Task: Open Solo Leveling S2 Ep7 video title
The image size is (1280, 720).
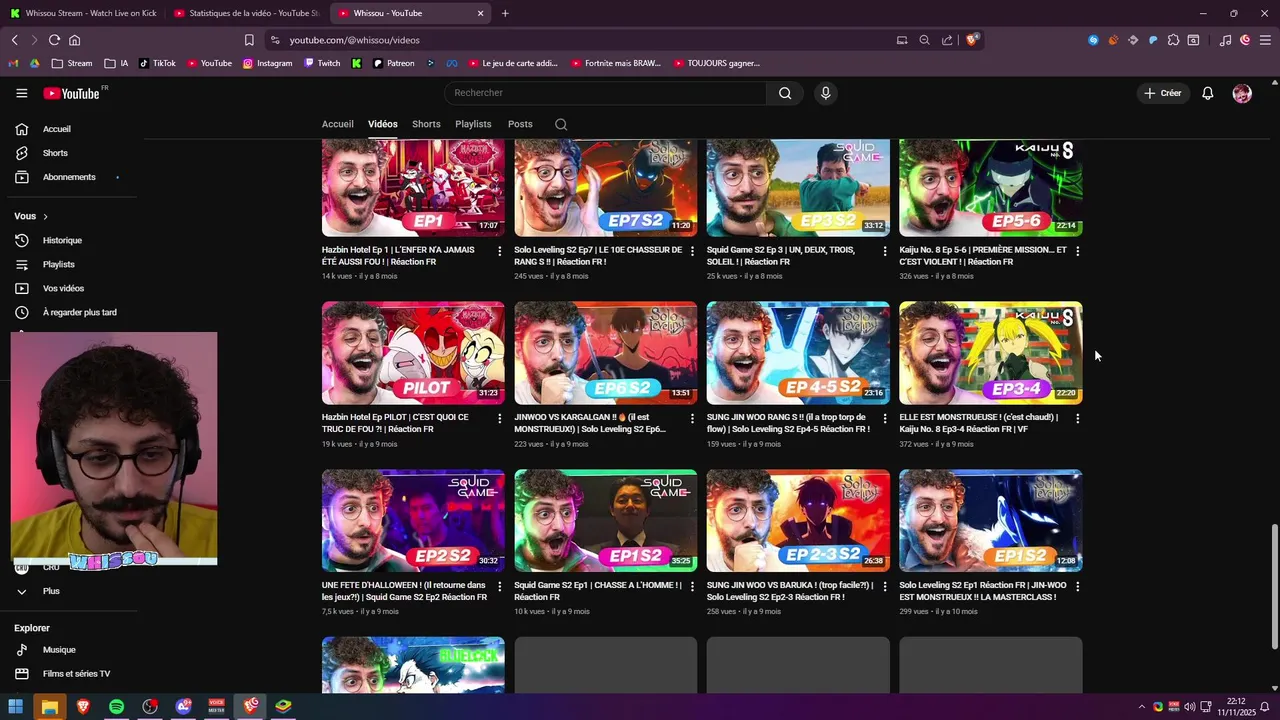Action: 598,256
